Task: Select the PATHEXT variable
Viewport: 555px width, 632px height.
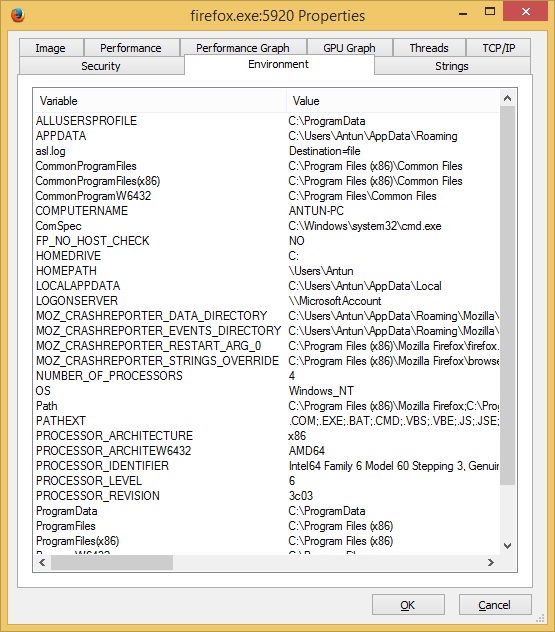Action: pyautogui.click(x=266, y=421)
